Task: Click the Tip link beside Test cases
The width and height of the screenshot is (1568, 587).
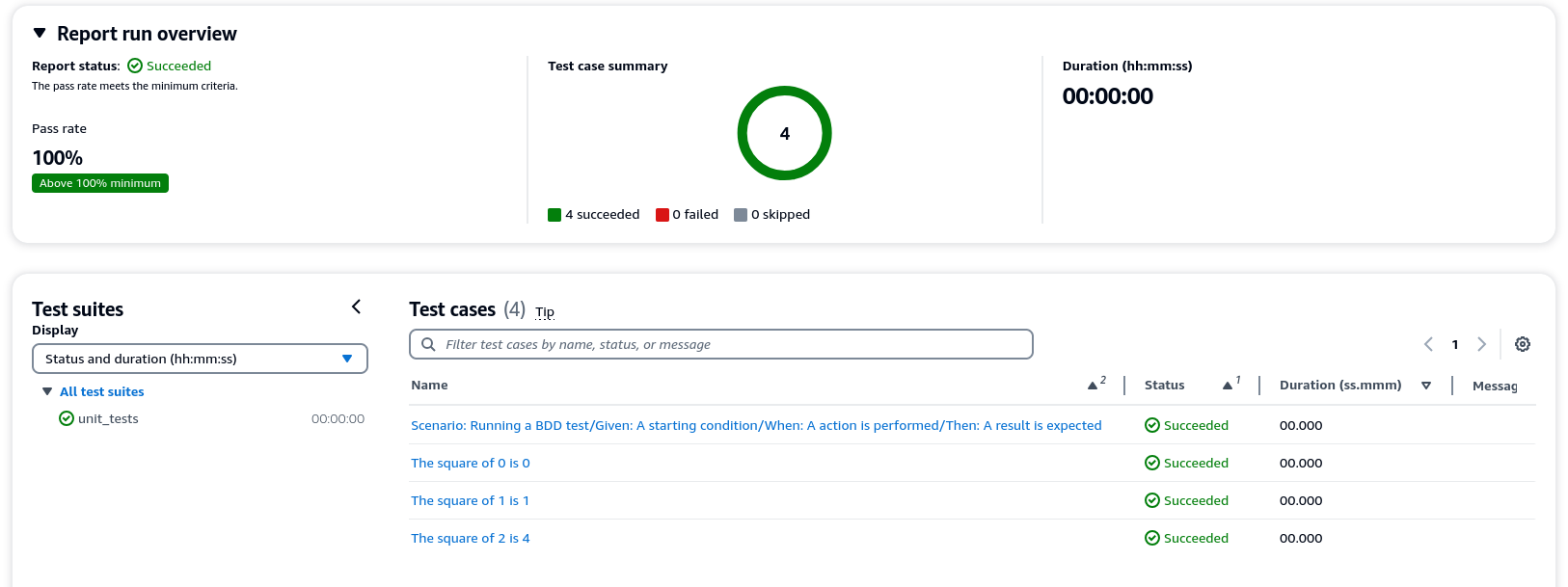Action: pyautogui.click(x=545, y=311)
